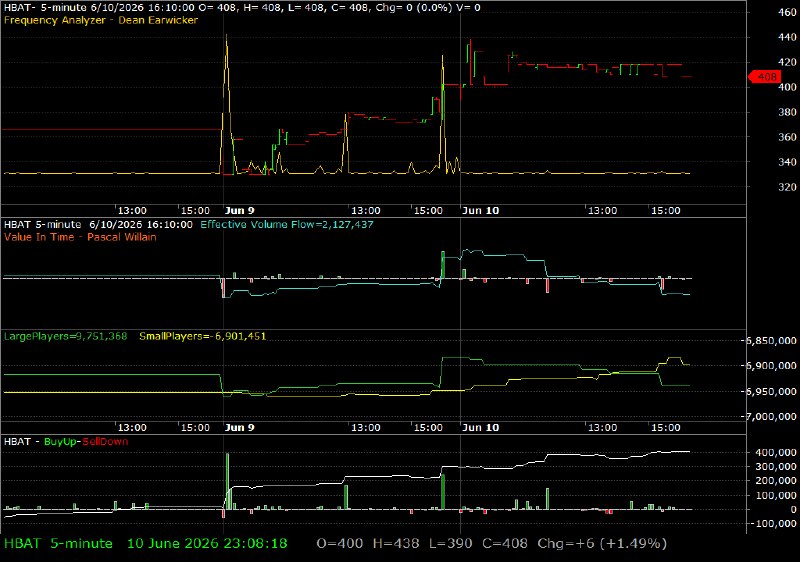The width and height of the screenshot is (800, 562).
Task: Click 'L=390' value in status bar
Action: tap(451, 544)
